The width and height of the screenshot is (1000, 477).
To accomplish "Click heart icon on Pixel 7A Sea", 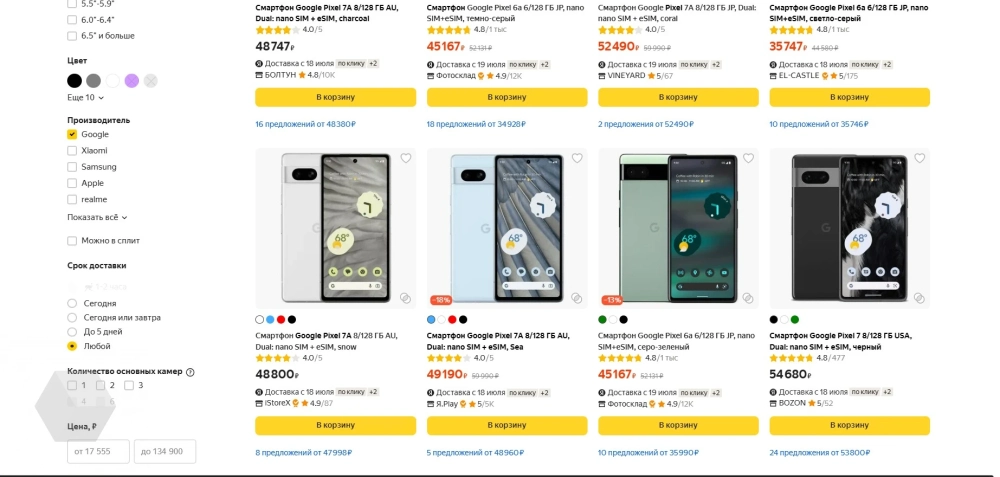I will pos(577,158).
